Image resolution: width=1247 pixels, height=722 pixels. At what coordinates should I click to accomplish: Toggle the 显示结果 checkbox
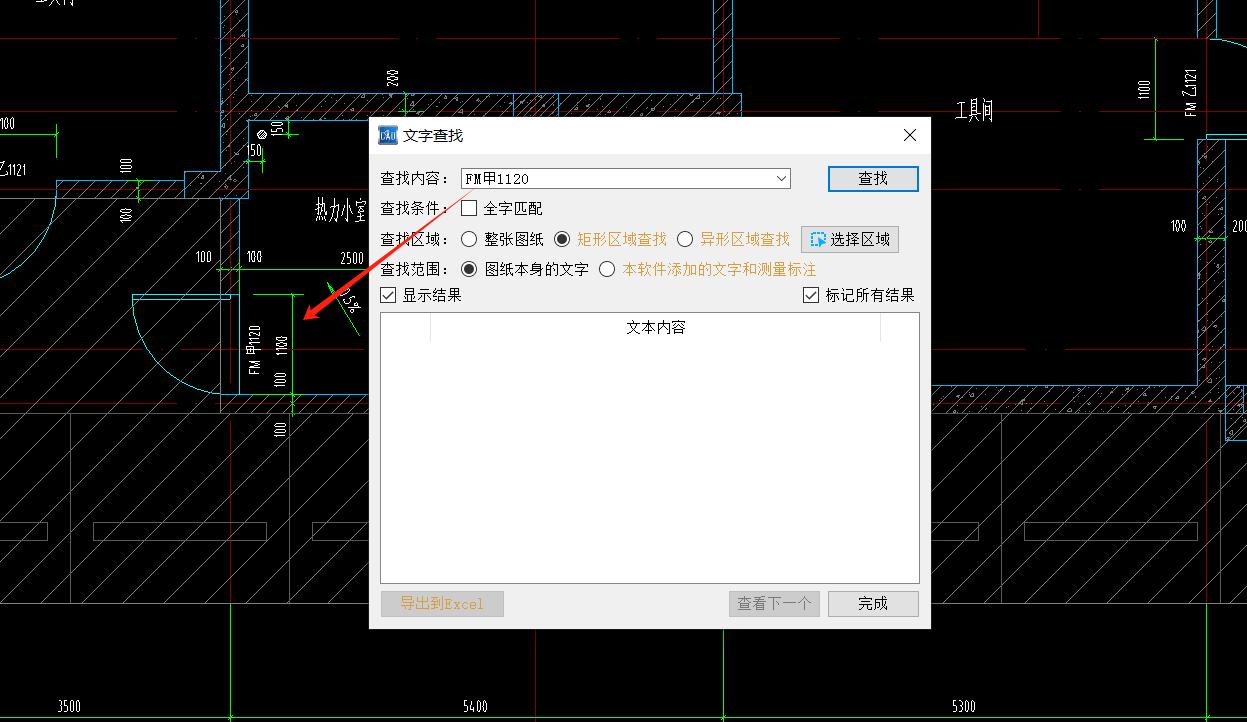389,296
